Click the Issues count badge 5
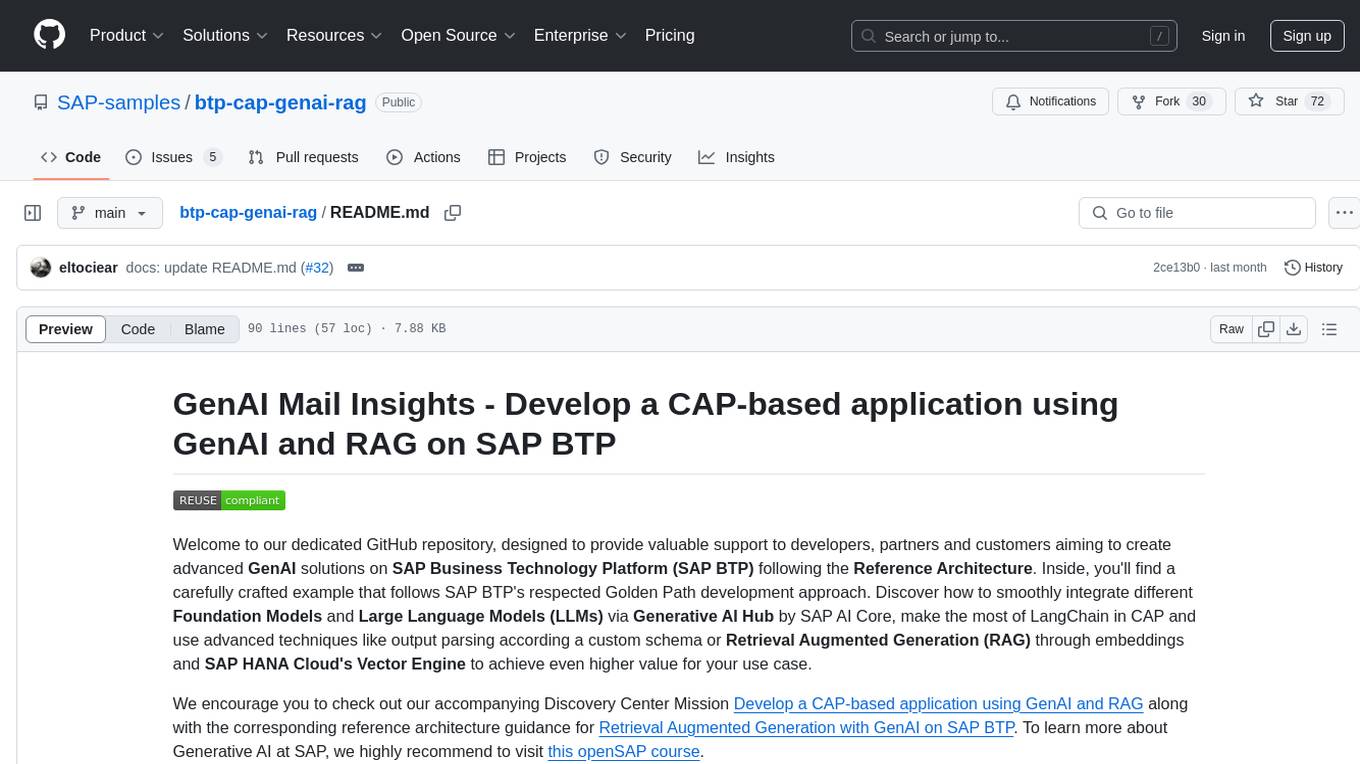The image size is (1360, 764). [x=212, y=157]
